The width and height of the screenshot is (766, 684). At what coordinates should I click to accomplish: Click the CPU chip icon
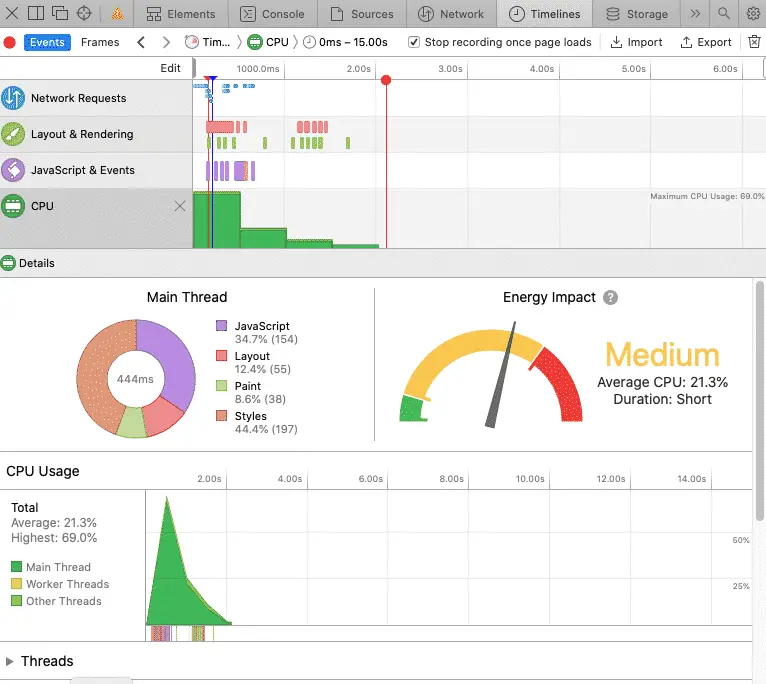click(x=13, y=206)
